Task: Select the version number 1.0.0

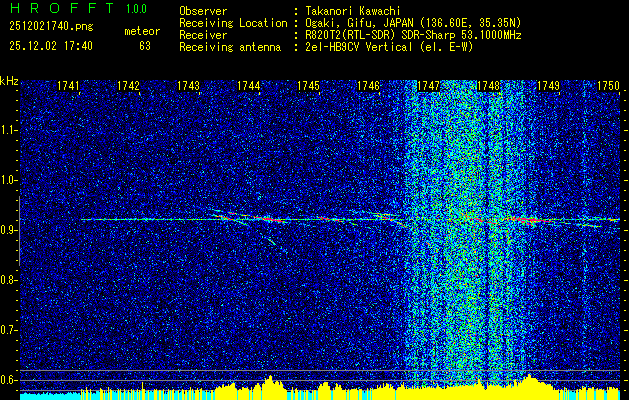Action: point(136,9)
